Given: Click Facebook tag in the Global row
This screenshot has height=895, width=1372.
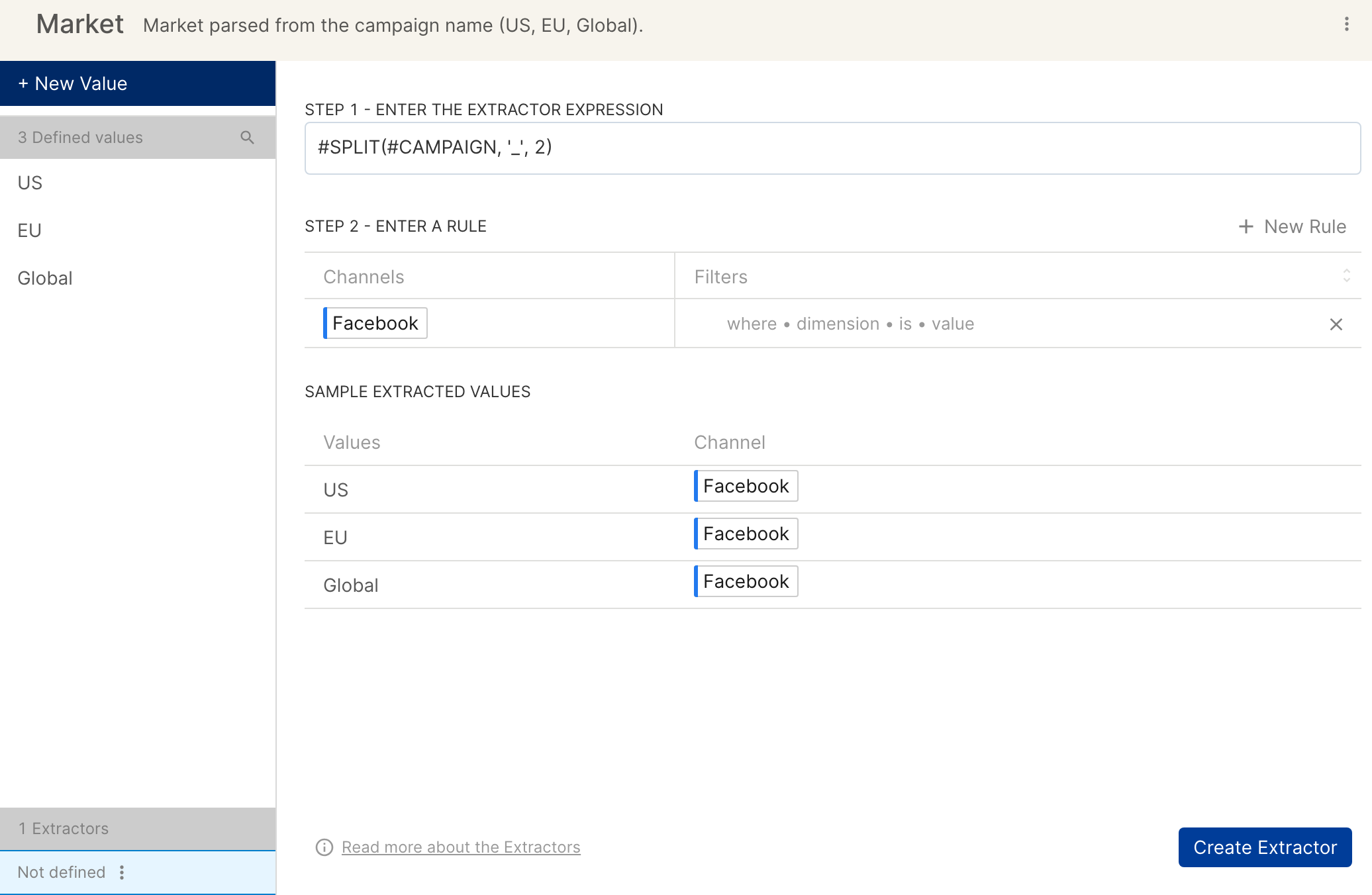Looking at the screenshot, I should click(x=746, y=581).
